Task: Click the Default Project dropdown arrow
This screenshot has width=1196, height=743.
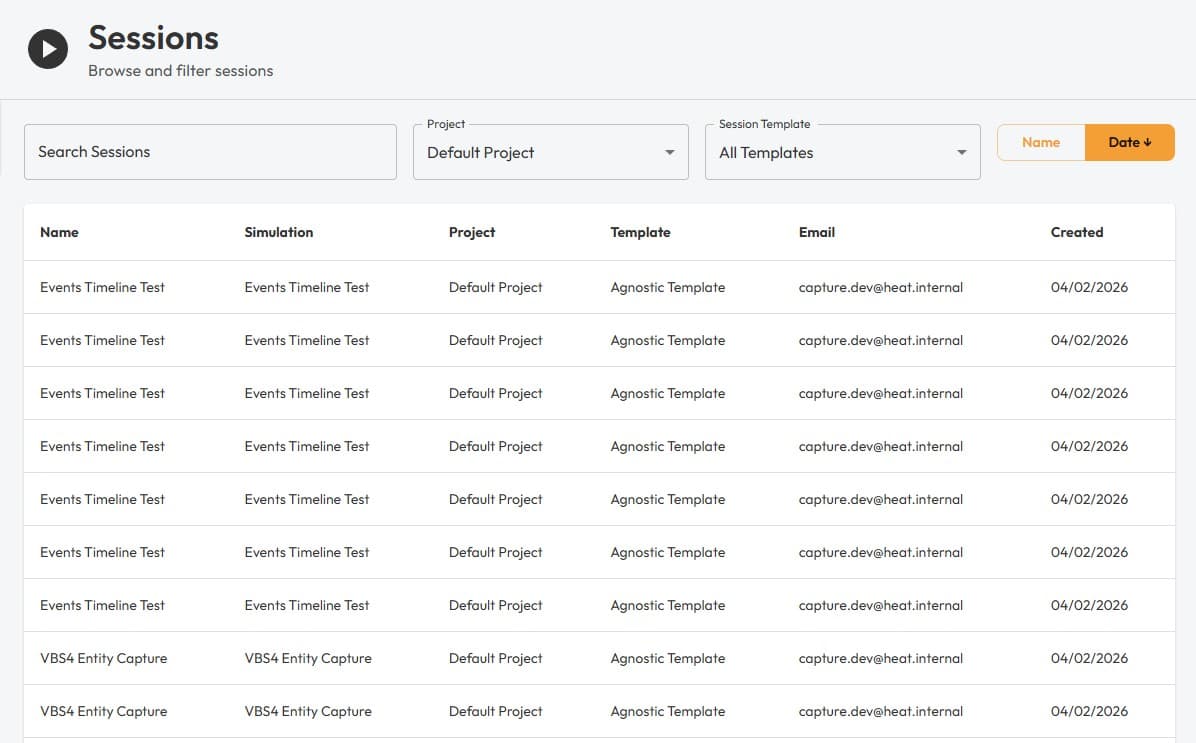Action: tap(669, 153)
